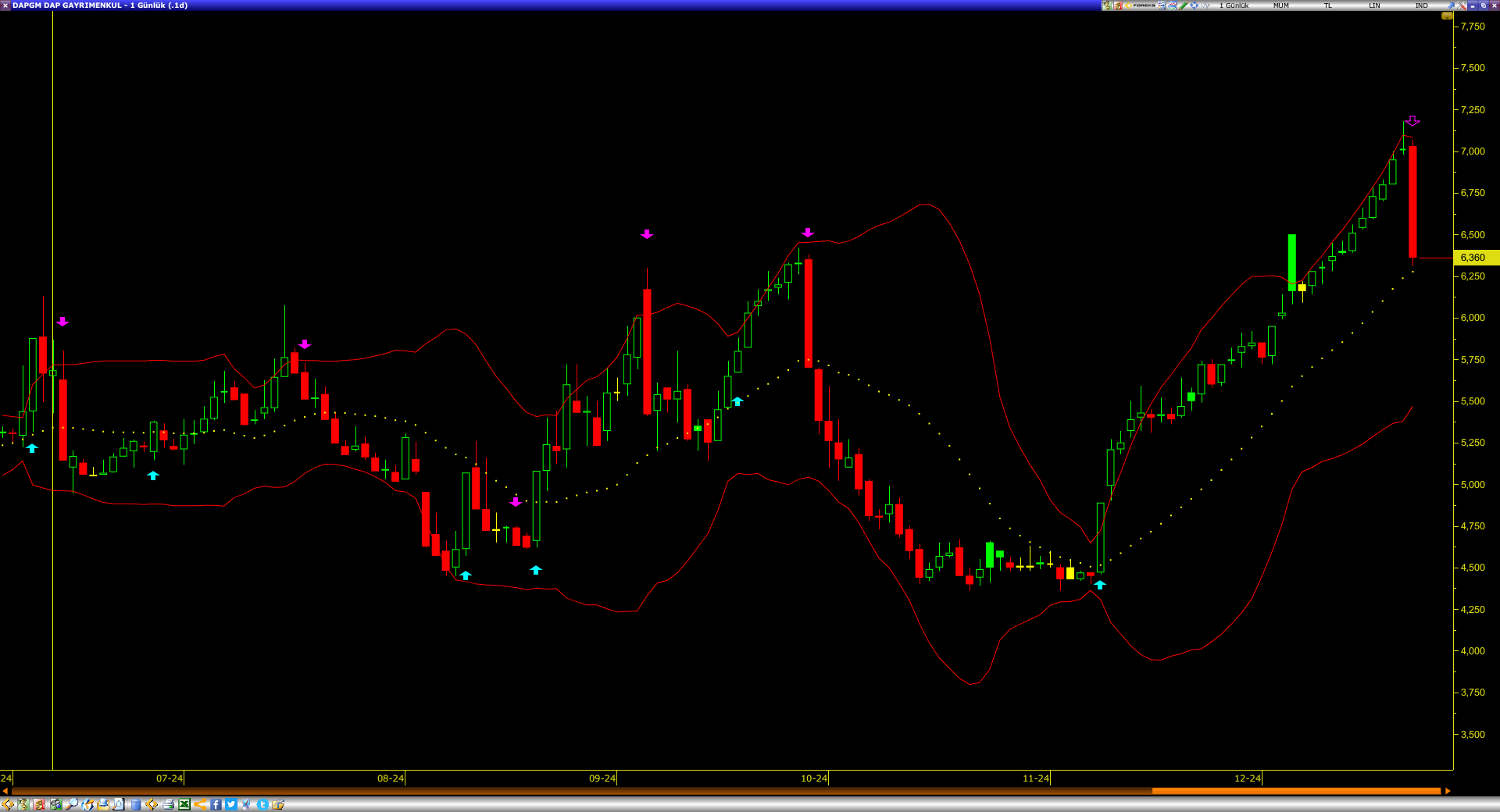Open the '1 Günlük' period selector
1500x812 pixels.
tap(1234, 5)
